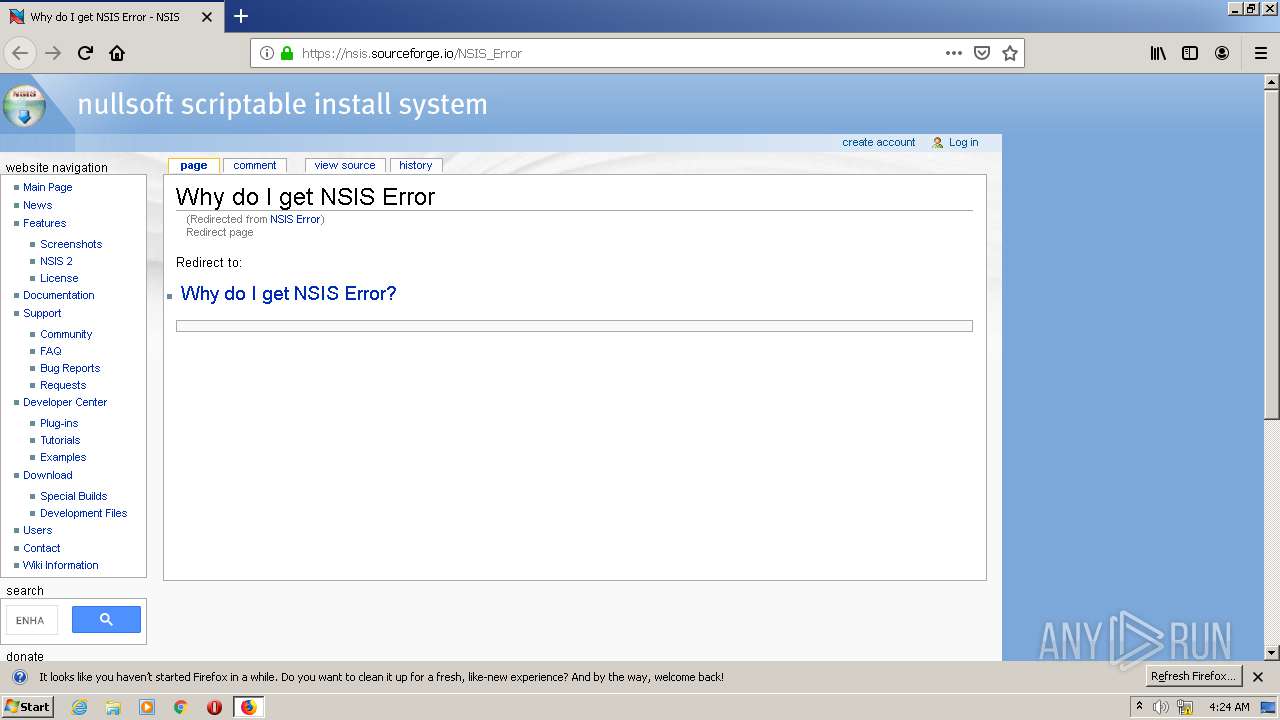Screen dimensions: 1280x720
Task: Click the browser Forward arrow button
Action: tap(53, 53)
